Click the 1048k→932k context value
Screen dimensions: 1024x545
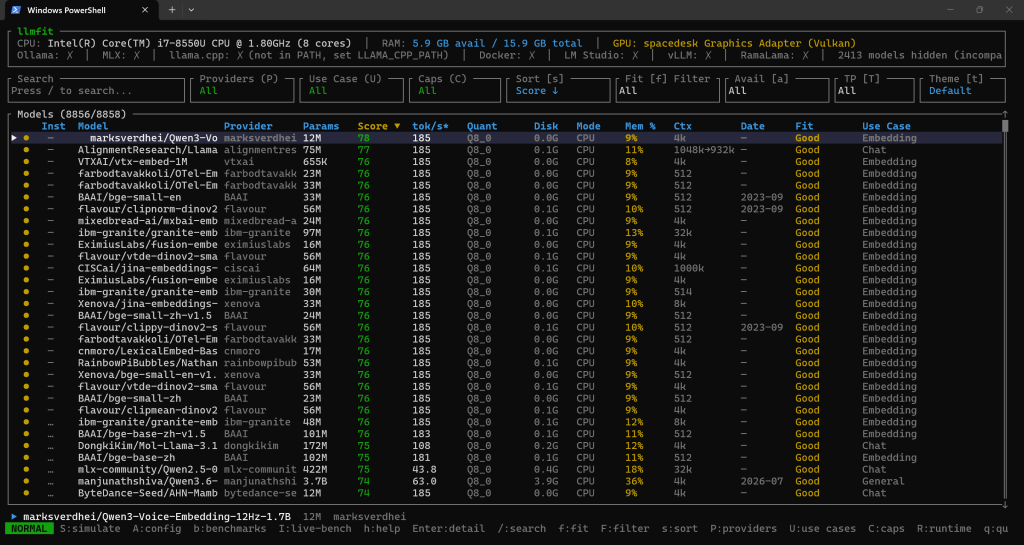click(x=704, y=149)
